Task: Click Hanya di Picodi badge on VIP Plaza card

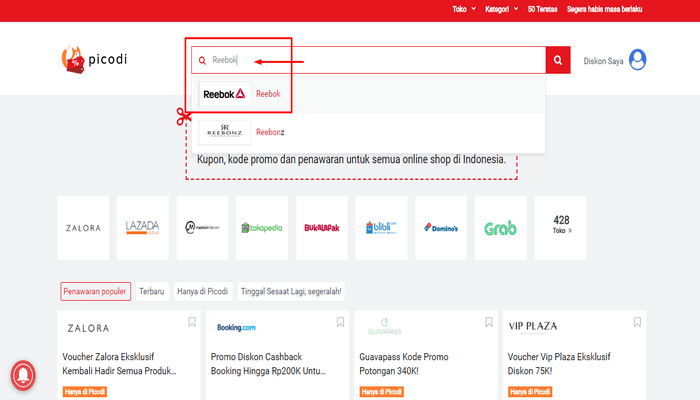Action: [x=530, y=392]
